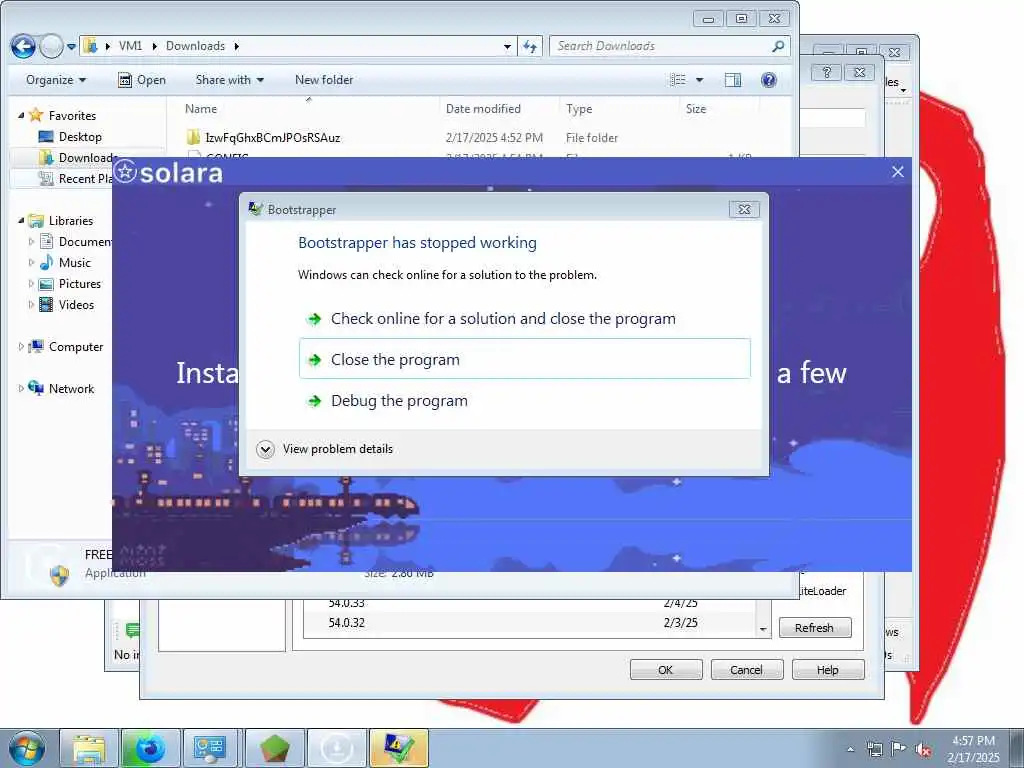
Task: Create a New folder
Action: pos(324,80)
